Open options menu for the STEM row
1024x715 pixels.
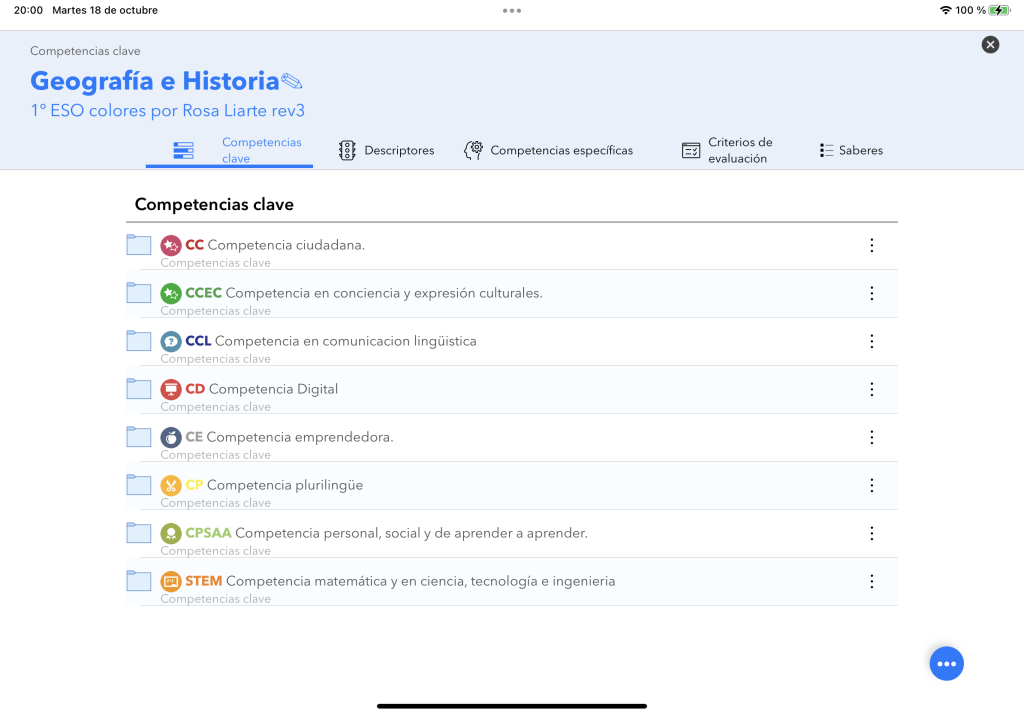(x=871, y=581)
